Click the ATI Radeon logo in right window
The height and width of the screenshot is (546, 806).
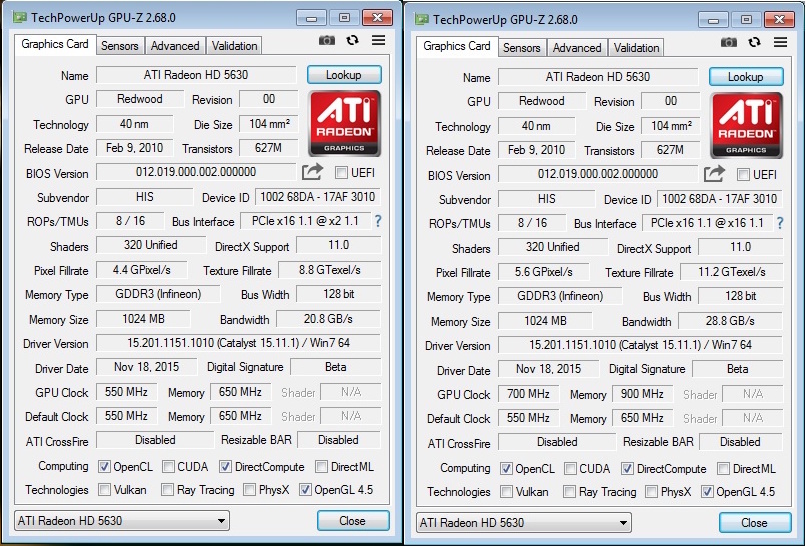click(746, 125)
